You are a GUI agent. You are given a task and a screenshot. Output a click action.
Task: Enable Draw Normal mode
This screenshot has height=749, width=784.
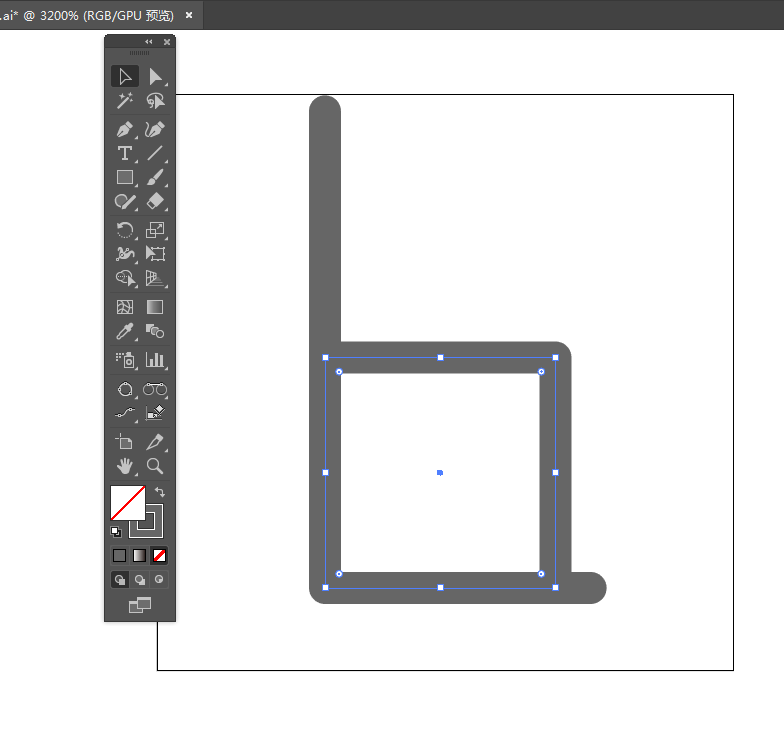pyautogui.click(x=120, y=580)
